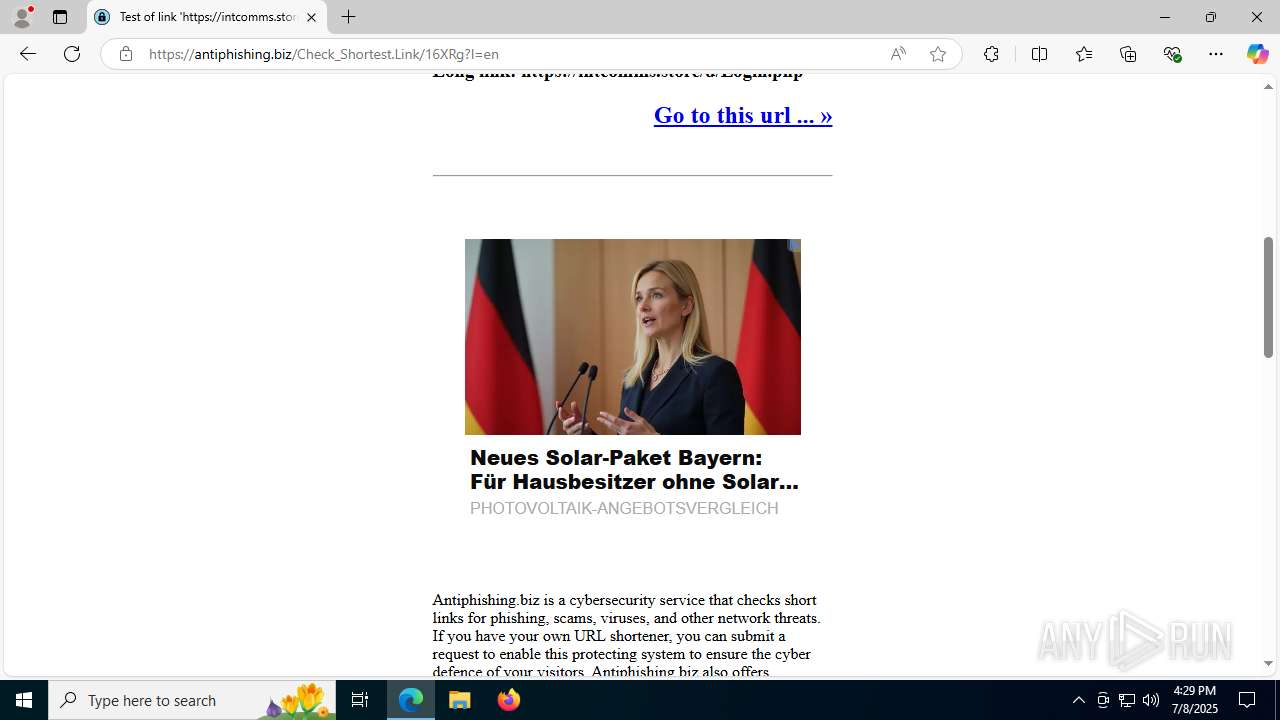This screenshot has width=1280, height=720.
Task: Open Read aloud in address bar
Action: (x=898, y=54)
